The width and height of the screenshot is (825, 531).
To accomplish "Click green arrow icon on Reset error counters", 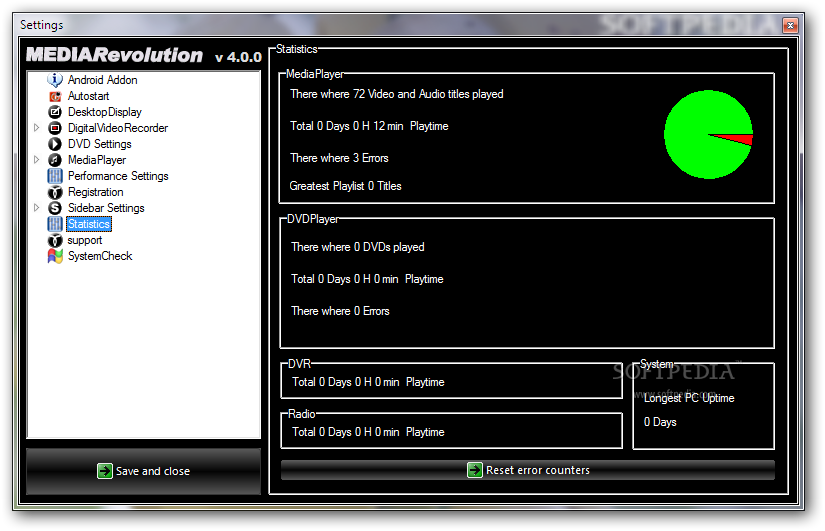I will [475, 470].
